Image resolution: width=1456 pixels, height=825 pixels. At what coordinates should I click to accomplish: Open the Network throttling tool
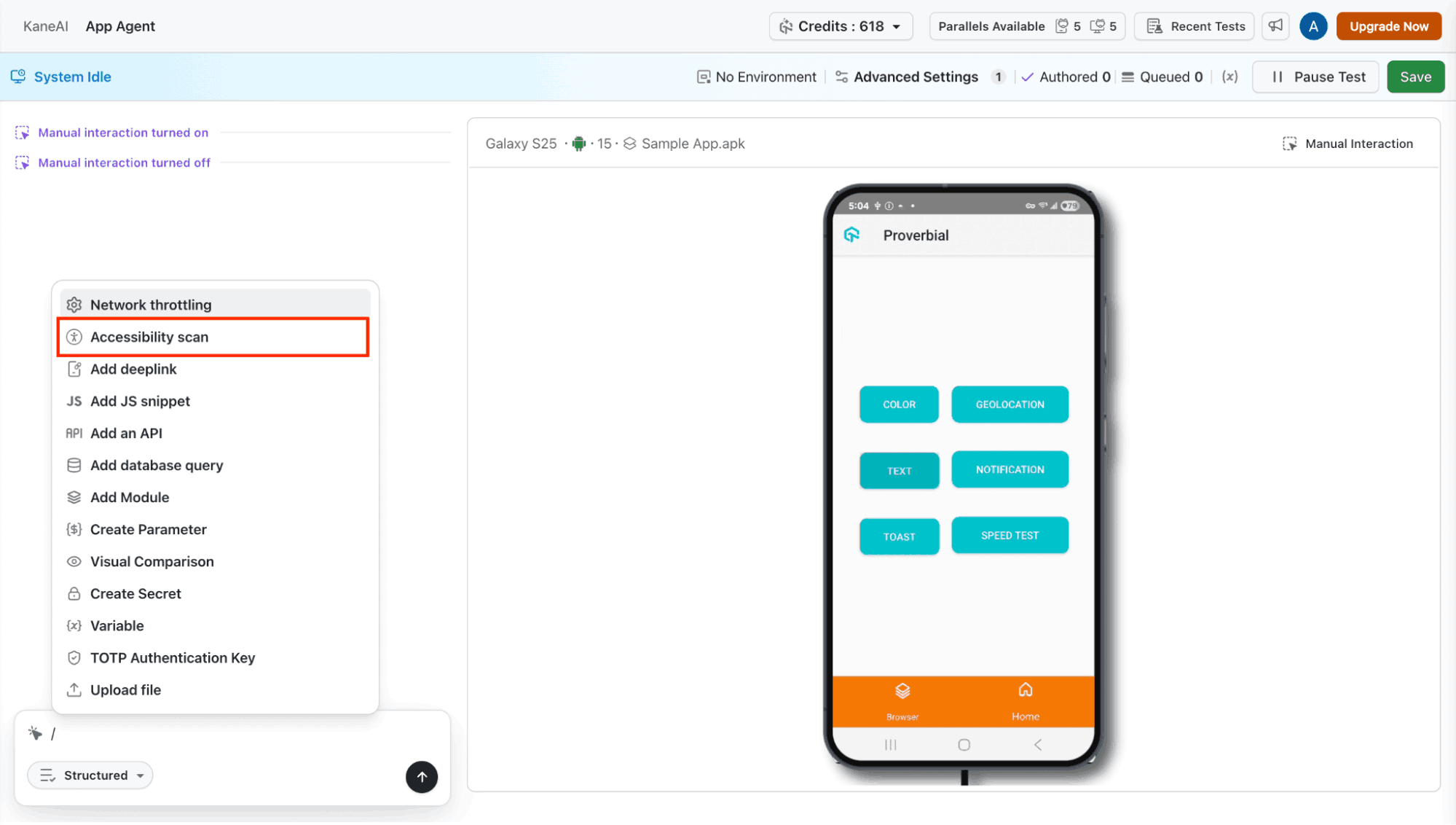tap(150, 305)
